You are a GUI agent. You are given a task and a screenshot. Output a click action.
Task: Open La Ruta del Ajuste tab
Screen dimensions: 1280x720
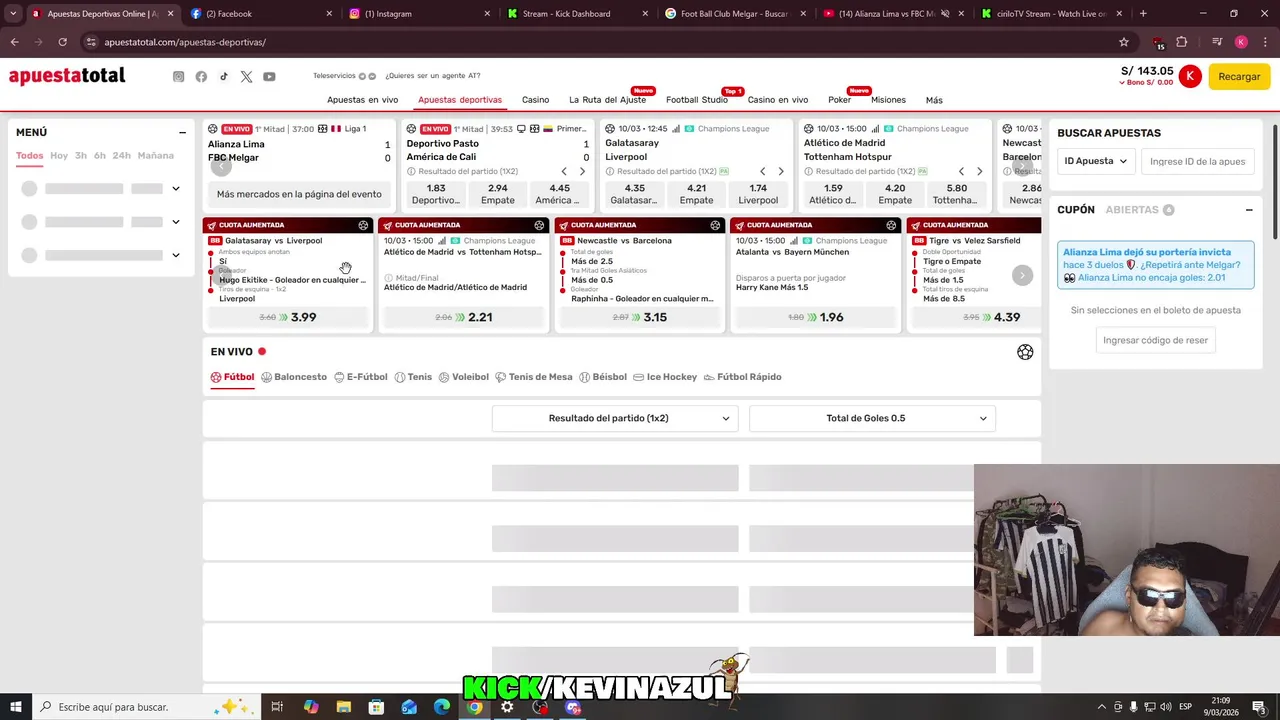point(607,100)
